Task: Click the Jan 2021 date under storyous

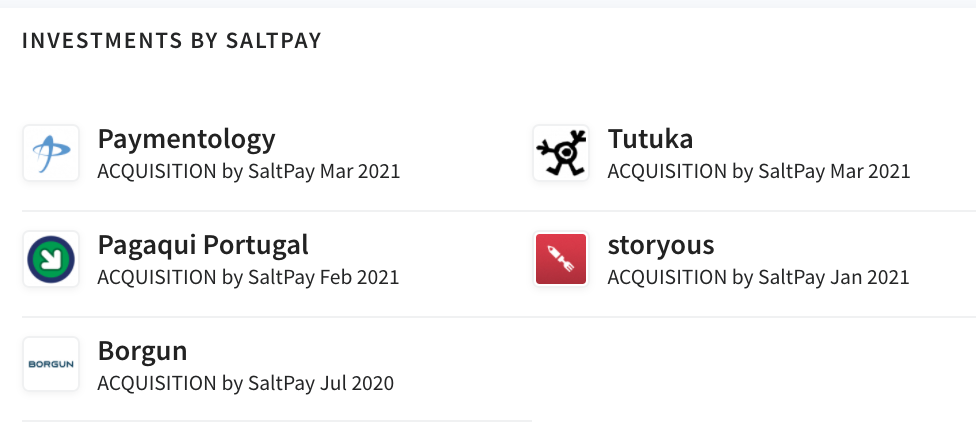Action: pyautogui.click(x=870, y=277)
